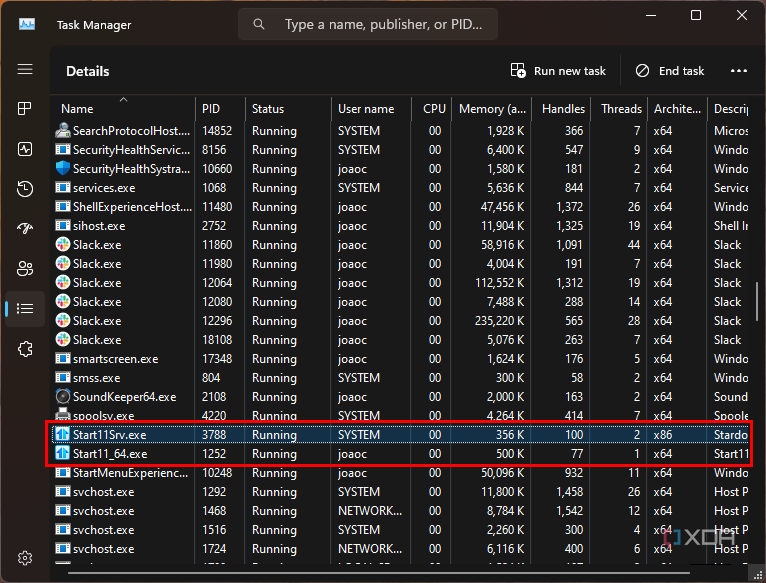766x583 pixels.
Task: Click End task button
Action: coord(670,71)
